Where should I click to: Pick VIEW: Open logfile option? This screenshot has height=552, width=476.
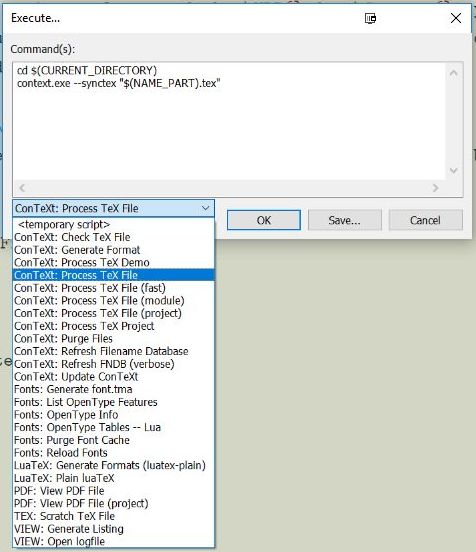(x=113, y=541)
